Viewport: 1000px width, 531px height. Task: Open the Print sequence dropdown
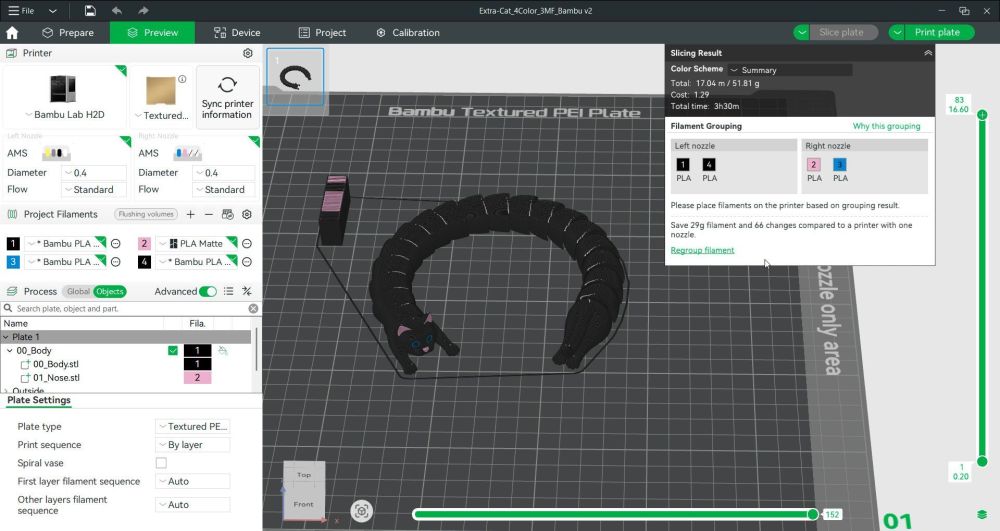click(x=193, y=445)
